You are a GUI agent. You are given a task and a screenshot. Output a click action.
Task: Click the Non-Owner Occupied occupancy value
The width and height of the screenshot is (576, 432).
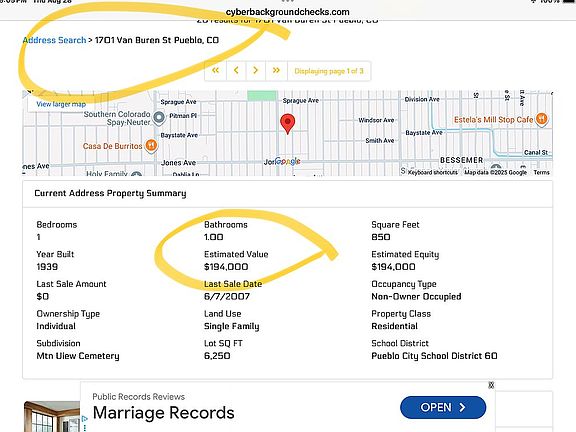click(416, 296)
